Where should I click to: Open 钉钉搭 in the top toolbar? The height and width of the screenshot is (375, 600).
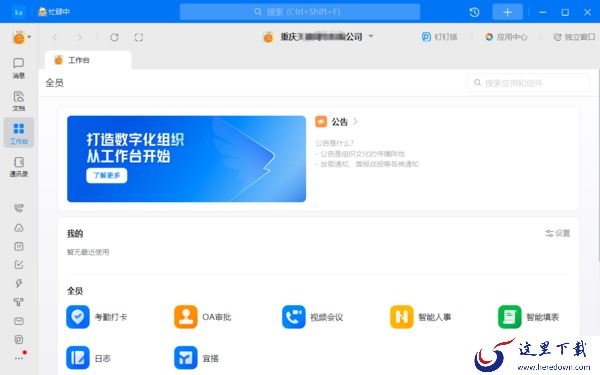pyautogui.click(x=439, y=37)
